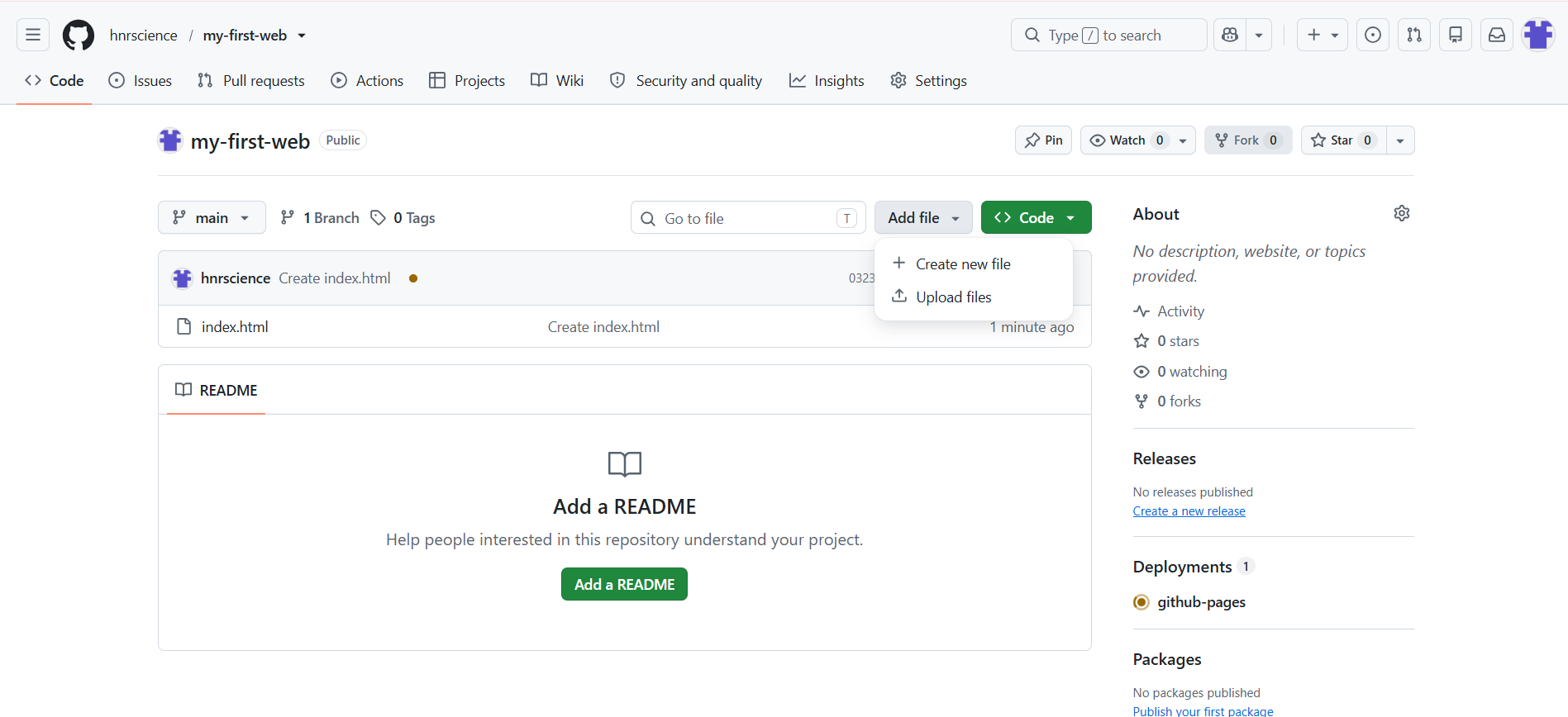Click the search box in header
Viewport: 1568px width, 717px height.
[x=1108, y=35]
